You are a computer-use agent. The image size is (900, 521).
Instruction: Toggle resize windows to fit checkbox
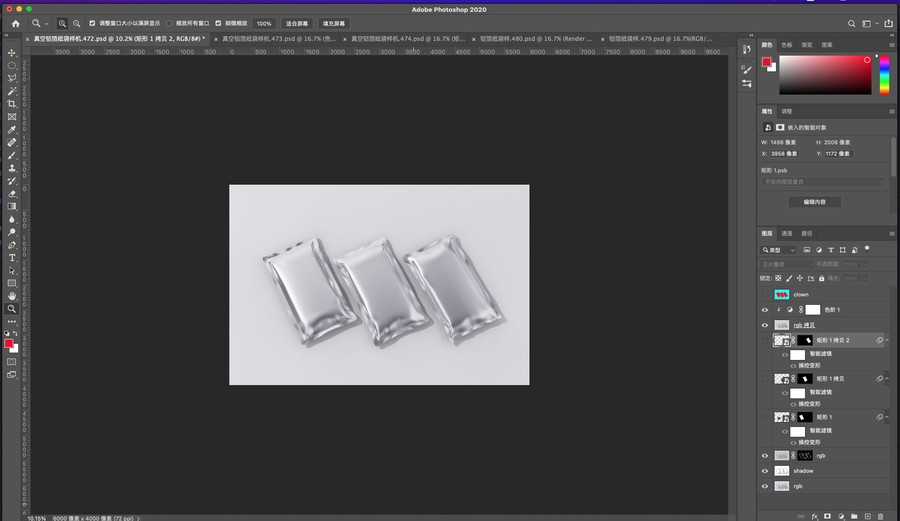[x=92, y=24]
